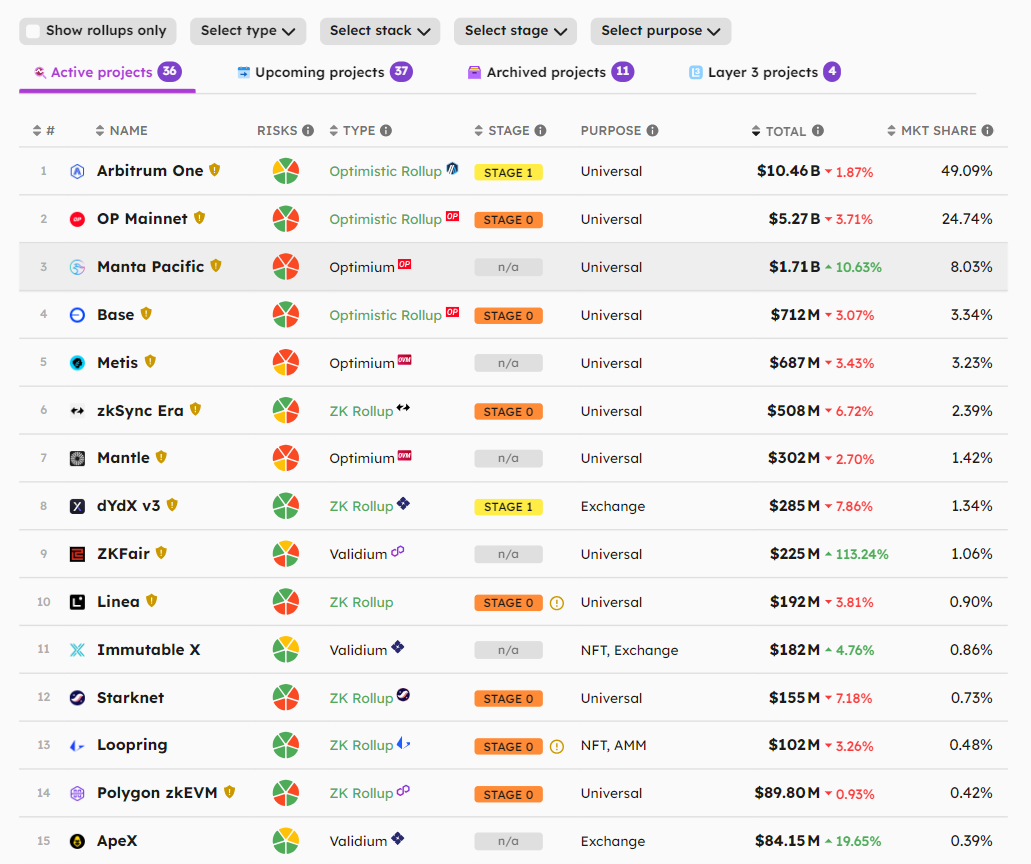Click the warning icon beside Linea's stage badge
The image size is (1031, 864).
click(557, 603)
